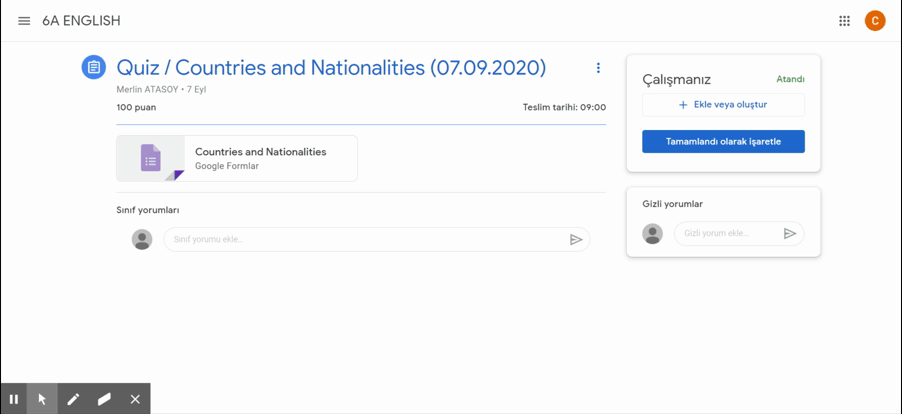This screenshot has width=902, height=414.
Task: Select the cursor pointer tool
Action: [42, 399]
